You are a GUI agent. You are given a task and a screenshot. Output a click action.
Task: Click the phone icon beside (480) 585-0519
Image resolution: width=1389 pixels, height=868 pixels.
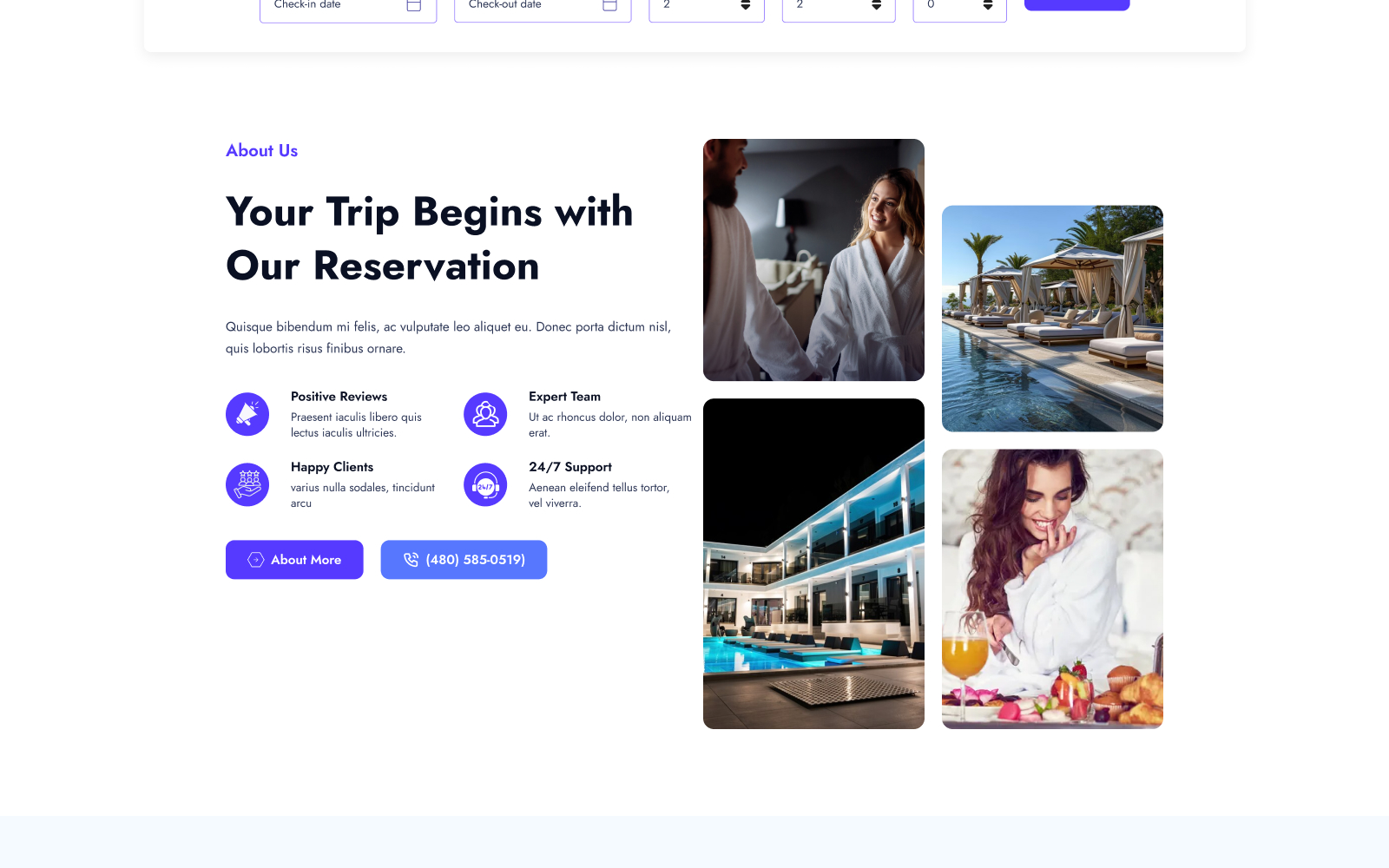coord(411,560)
